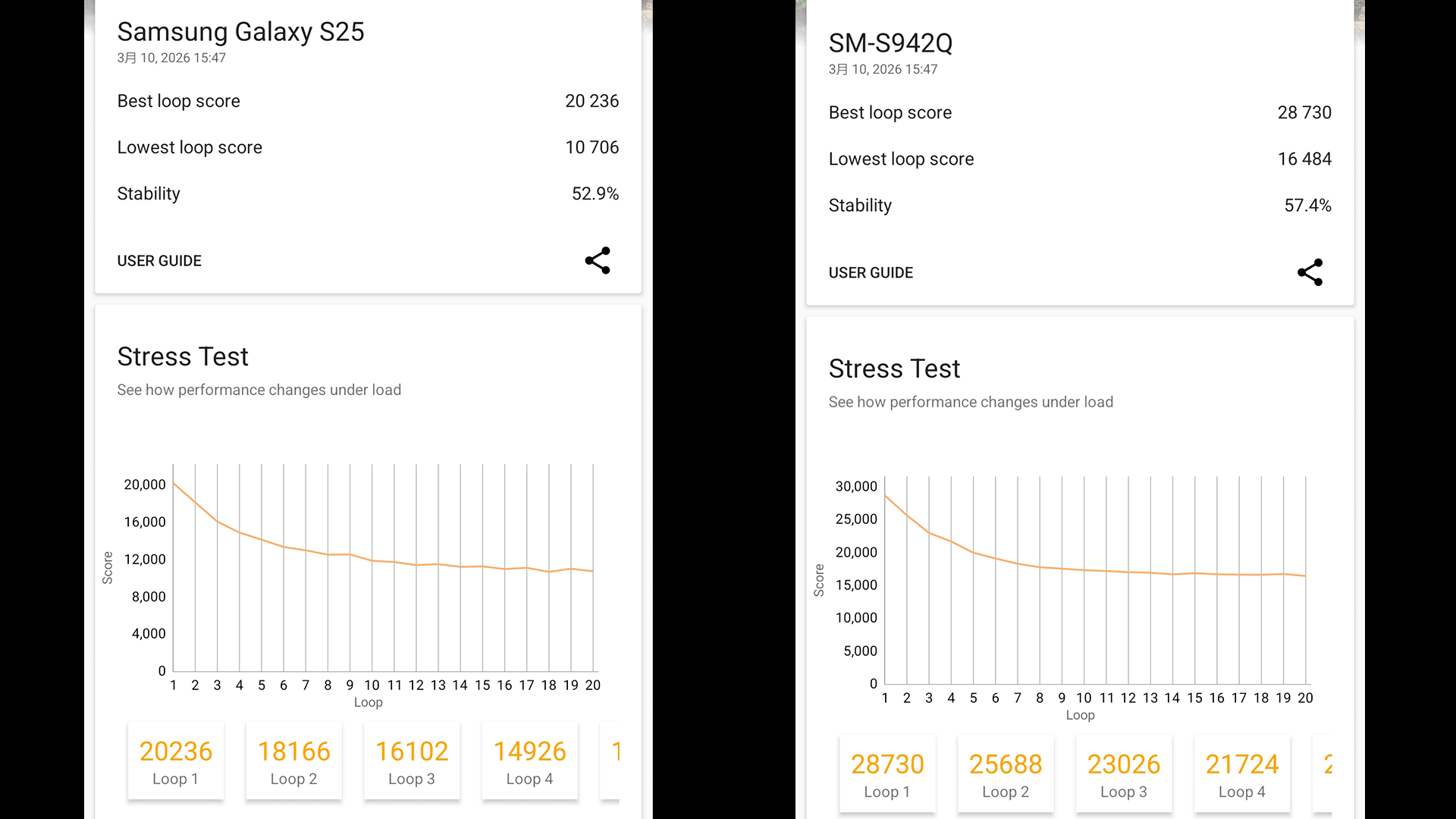The width and height of the screenshot is (1456, 819).
Task: Open USER GUIDE on Galaxy S25 card
Action: tap(159, 261)
